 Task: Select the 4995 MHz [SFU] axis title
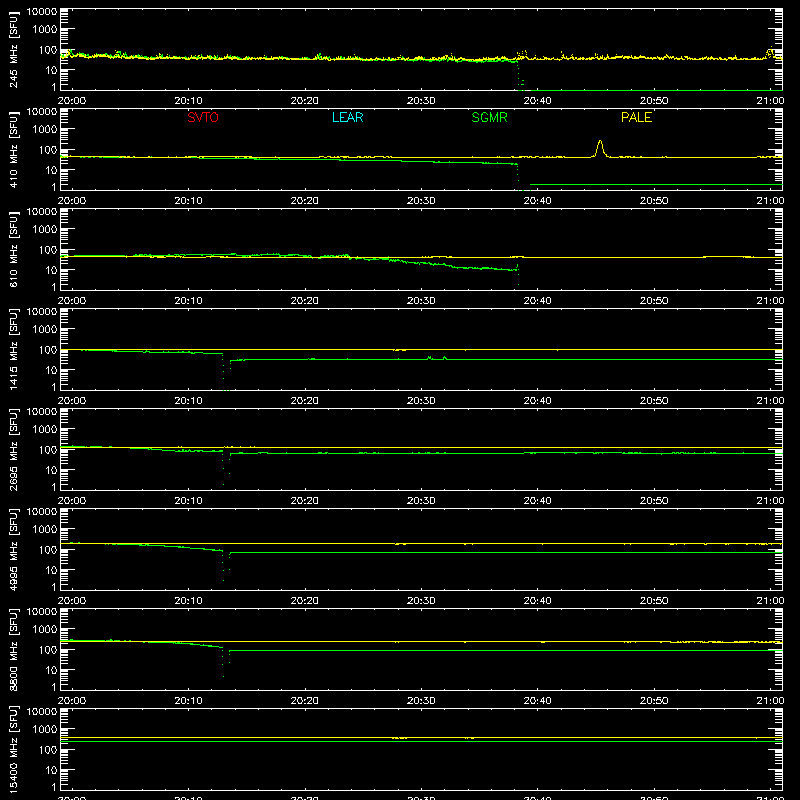(x=14, y=549)
